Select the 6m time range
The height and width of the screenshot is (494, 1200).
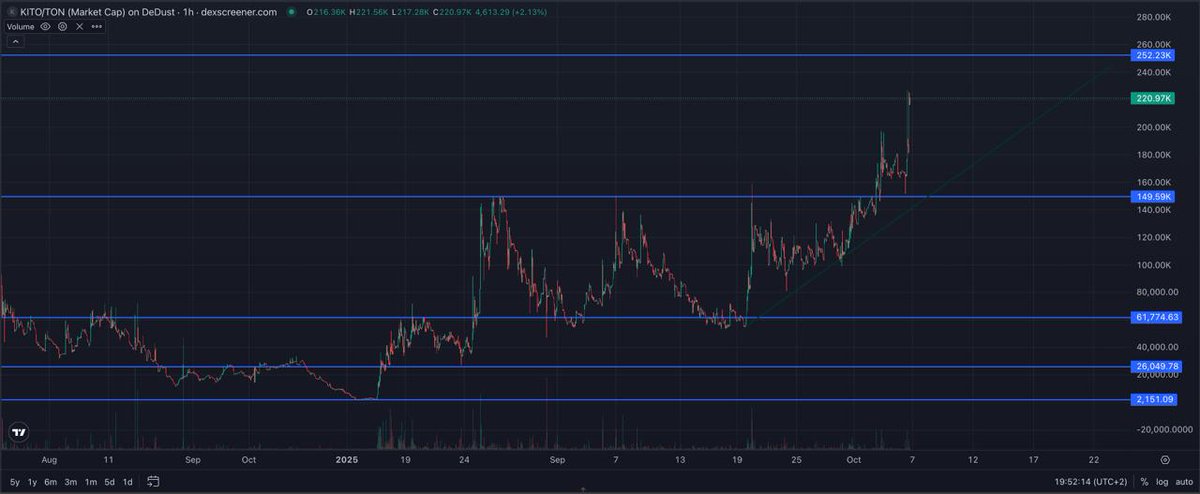[x=51, y=482]
